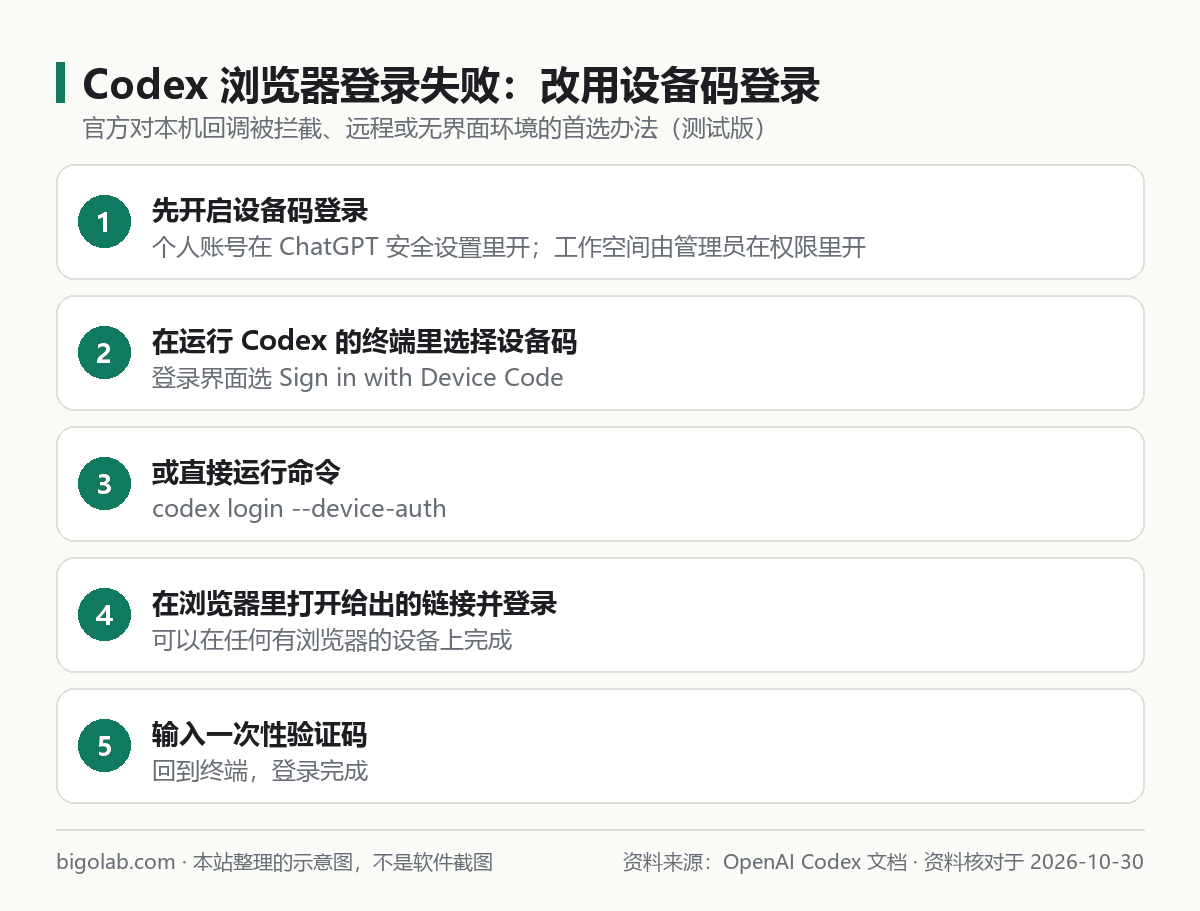Click the footer note "本站整理的示意图，不是软件截图"

tap(343, 862)
